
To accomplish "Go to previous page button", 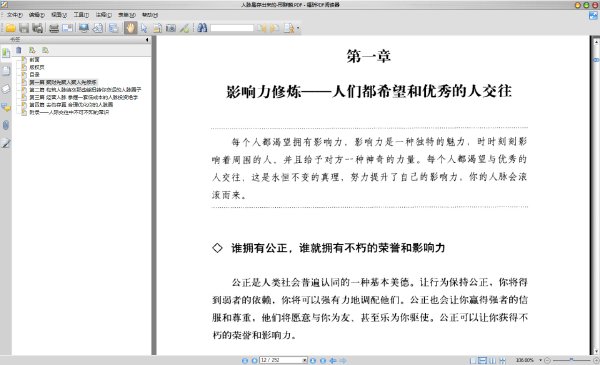I will 254,360.
